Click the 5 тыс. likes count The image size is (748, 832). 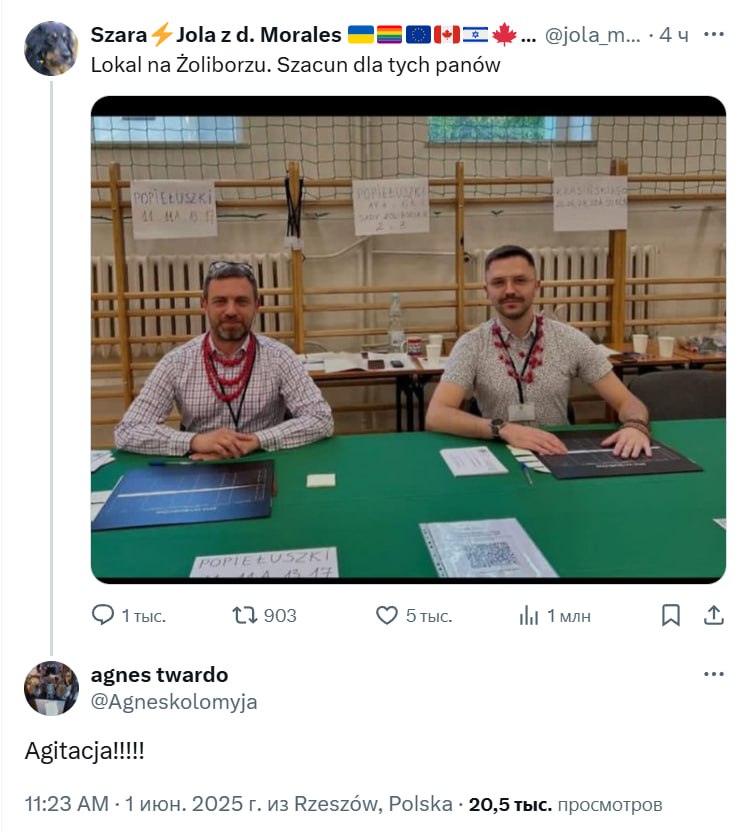point(429,616)
